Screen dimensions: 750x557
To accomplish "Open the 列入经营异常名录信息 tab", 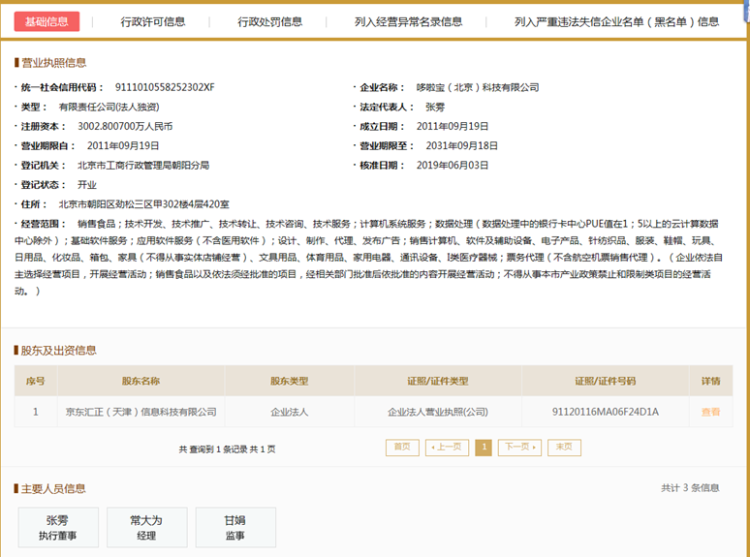I will (408, 21).
